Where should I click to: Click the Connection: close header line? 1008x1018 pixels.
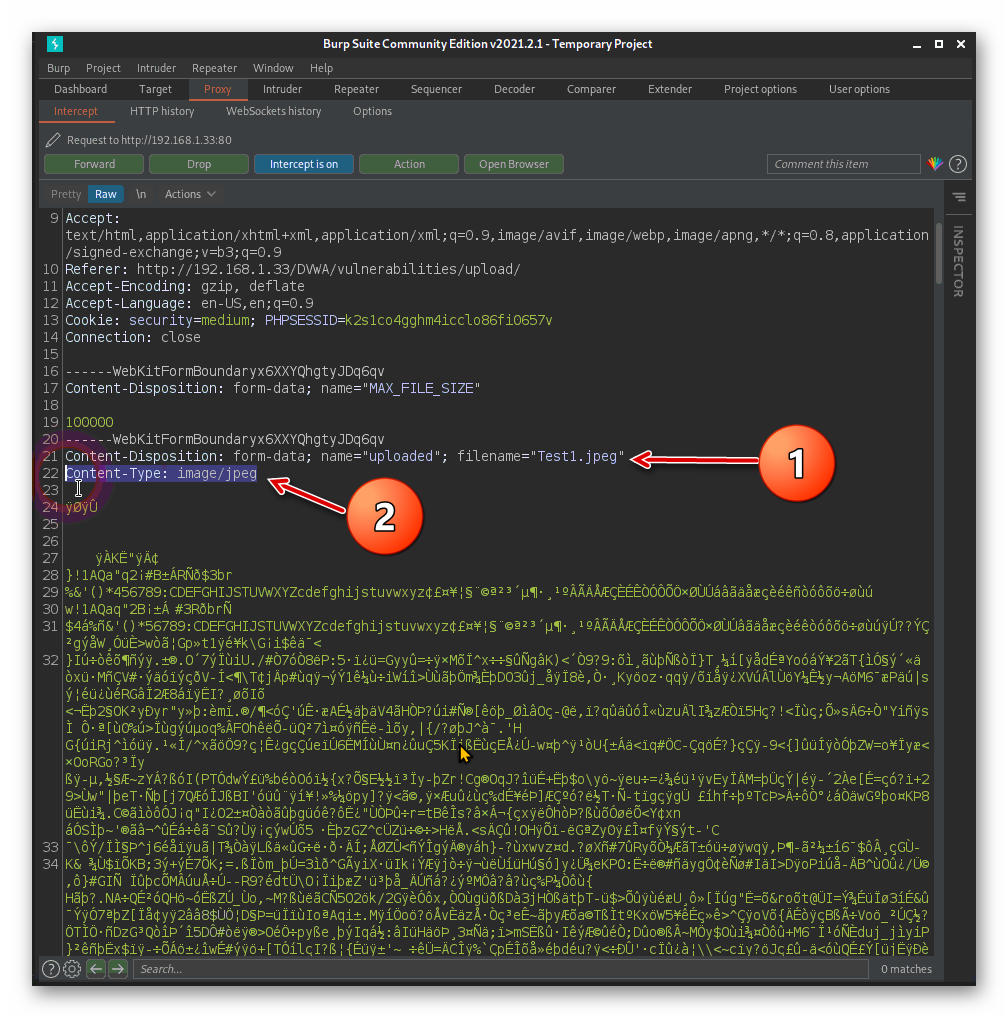click(x=132, y=338)
